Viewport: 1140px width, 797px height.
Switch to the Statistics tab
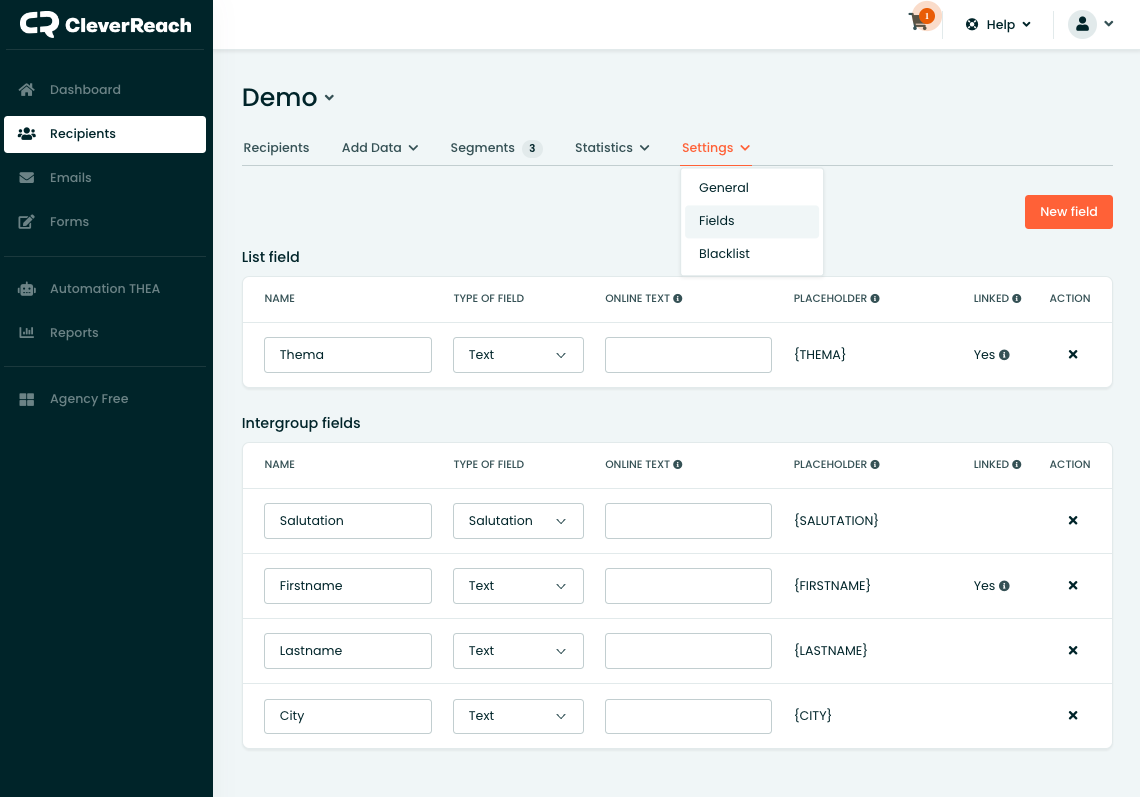point(605,147)
